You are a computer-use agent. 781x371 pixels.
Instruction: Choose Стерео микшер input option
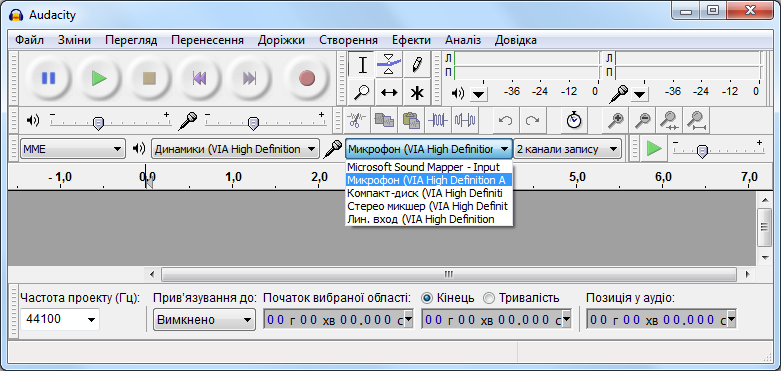click(429, 206)
